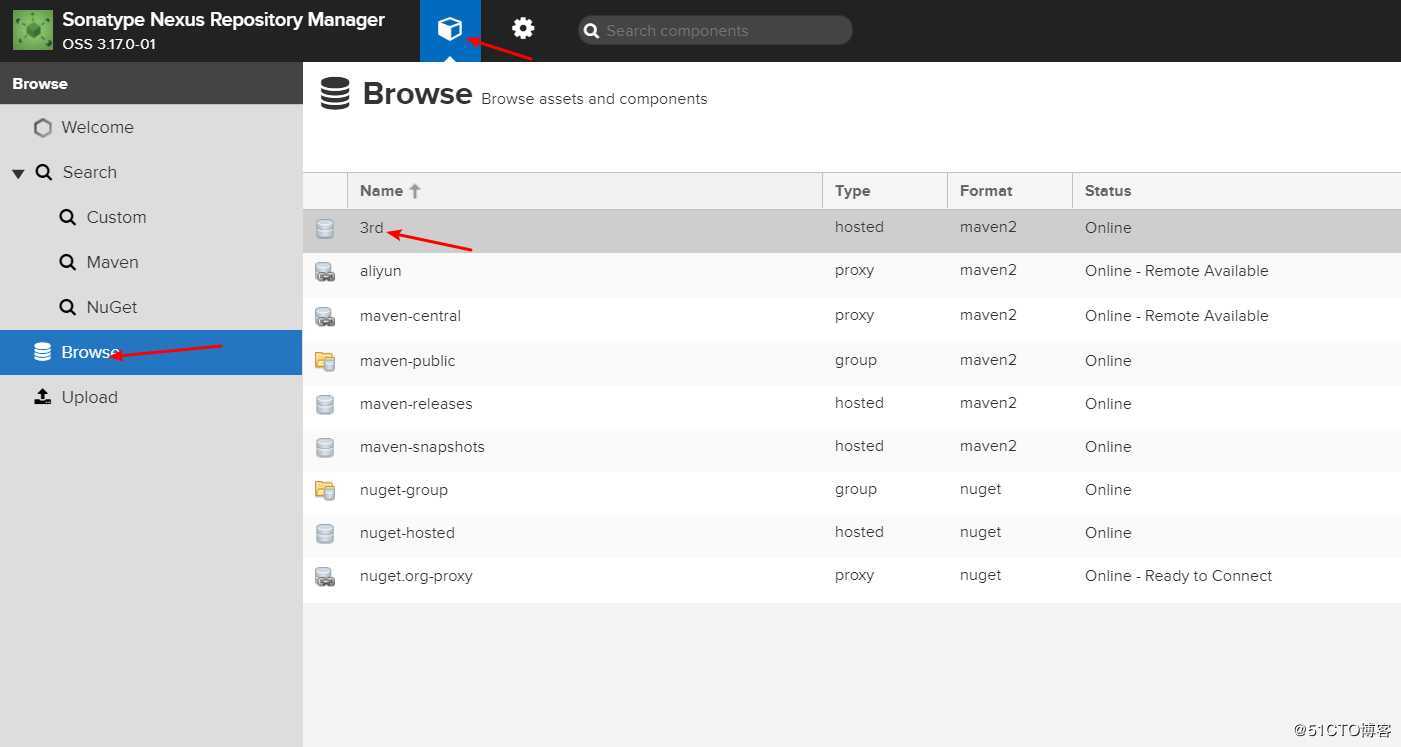Click the search magnifier icon in header
The image size is (1401, 747).
[592, 31]
